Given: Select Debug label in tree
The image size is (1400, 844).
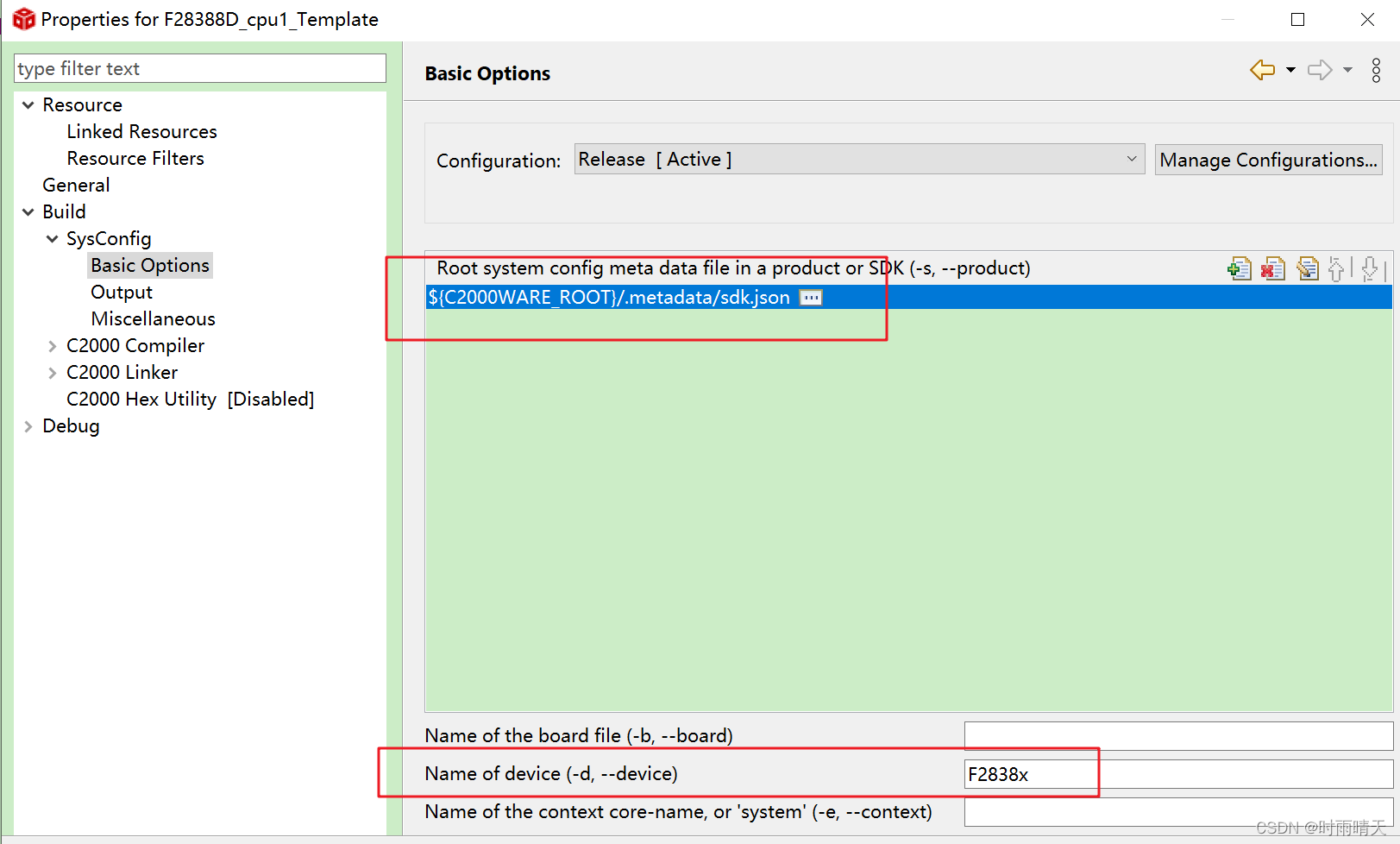Looking at the screenshot, I should [x=71, y=425].
